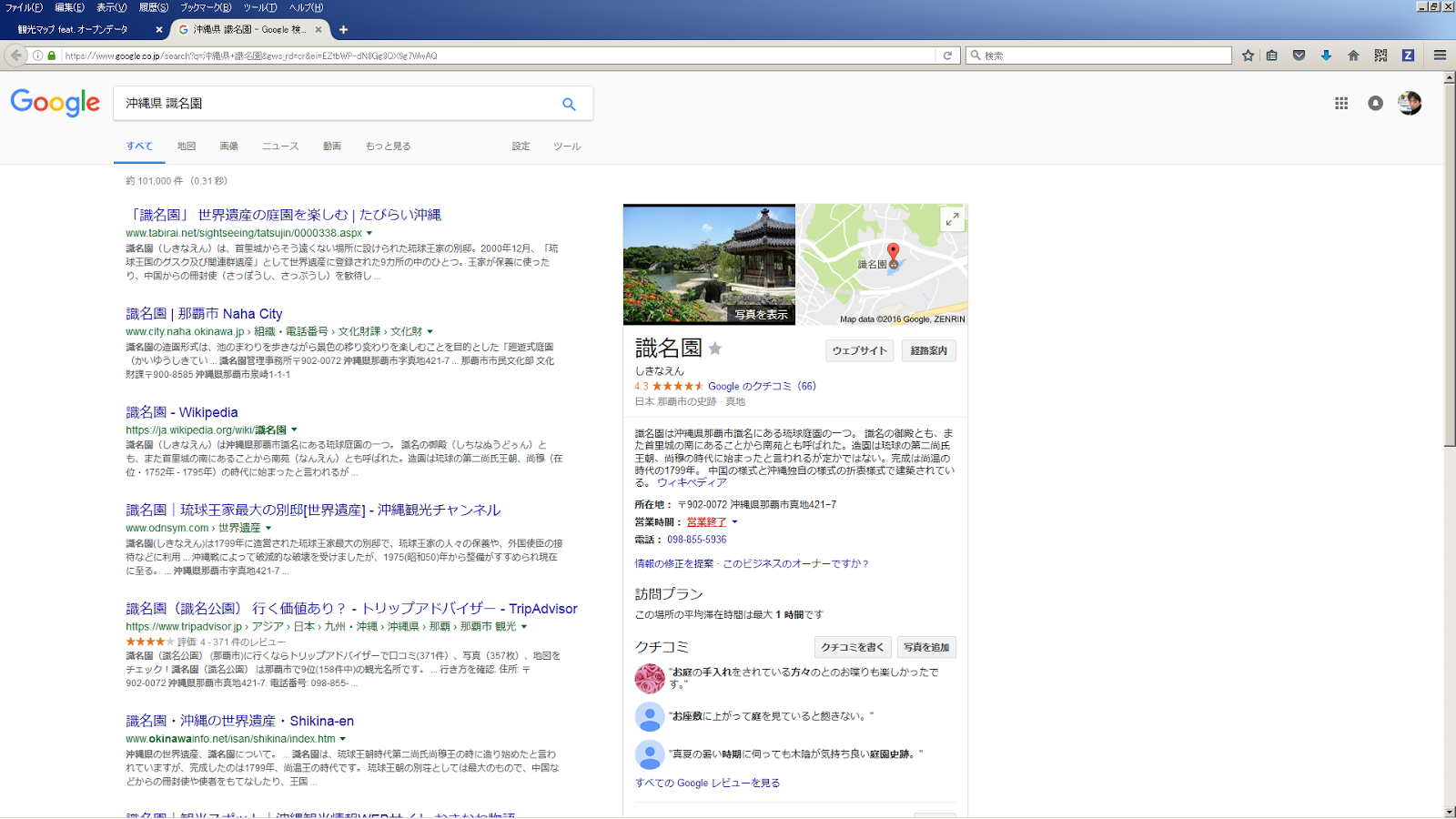Click the ツール search tools button

click(567, 147)
